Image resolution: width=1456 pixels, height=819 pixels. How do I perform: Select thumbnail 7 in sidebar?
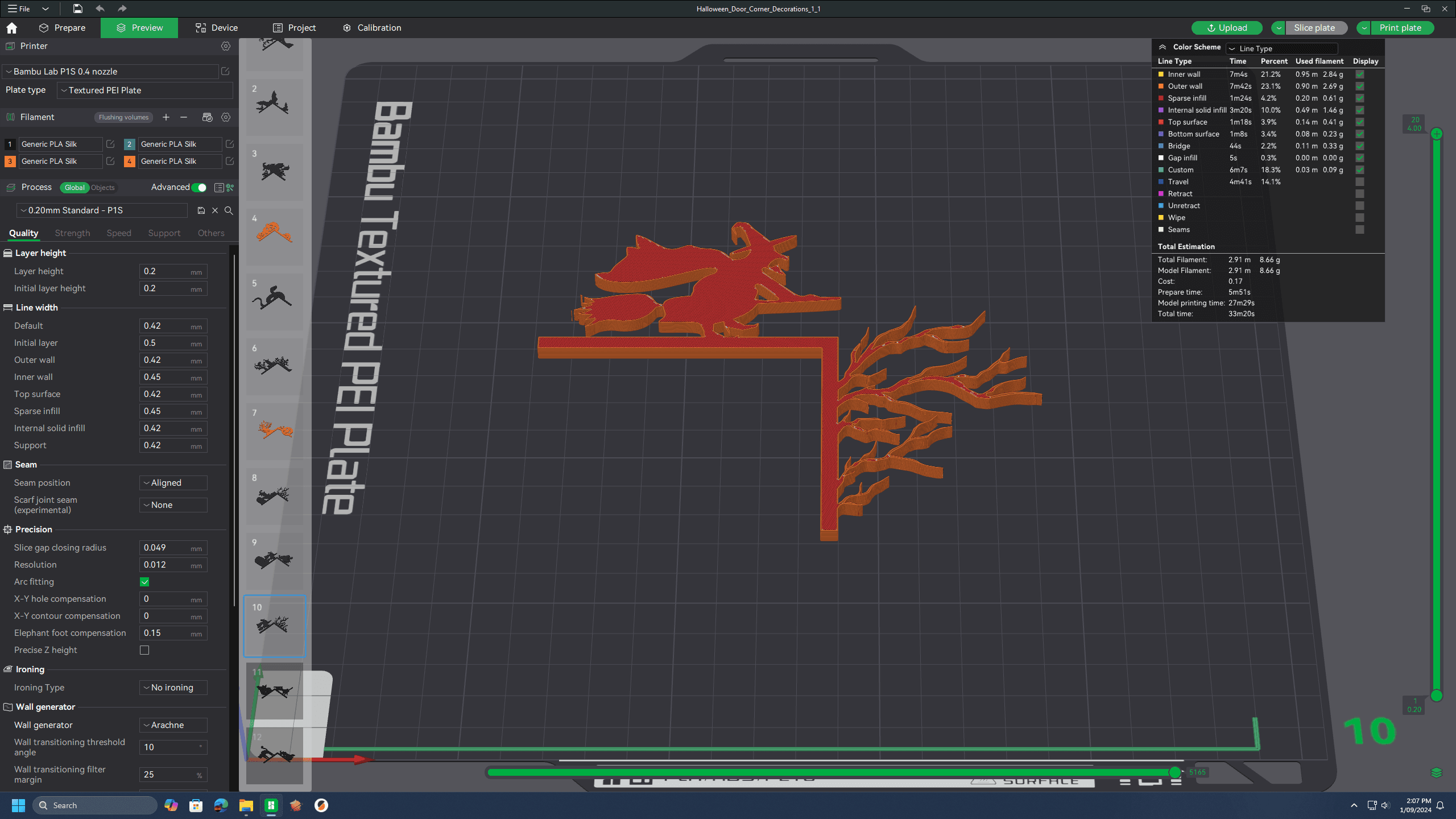(275, 429)
